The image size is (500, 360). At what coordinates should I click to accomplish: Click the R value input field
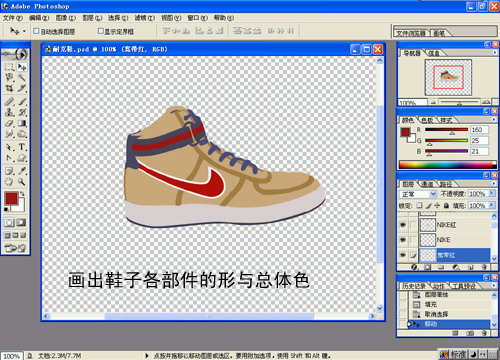479,130
